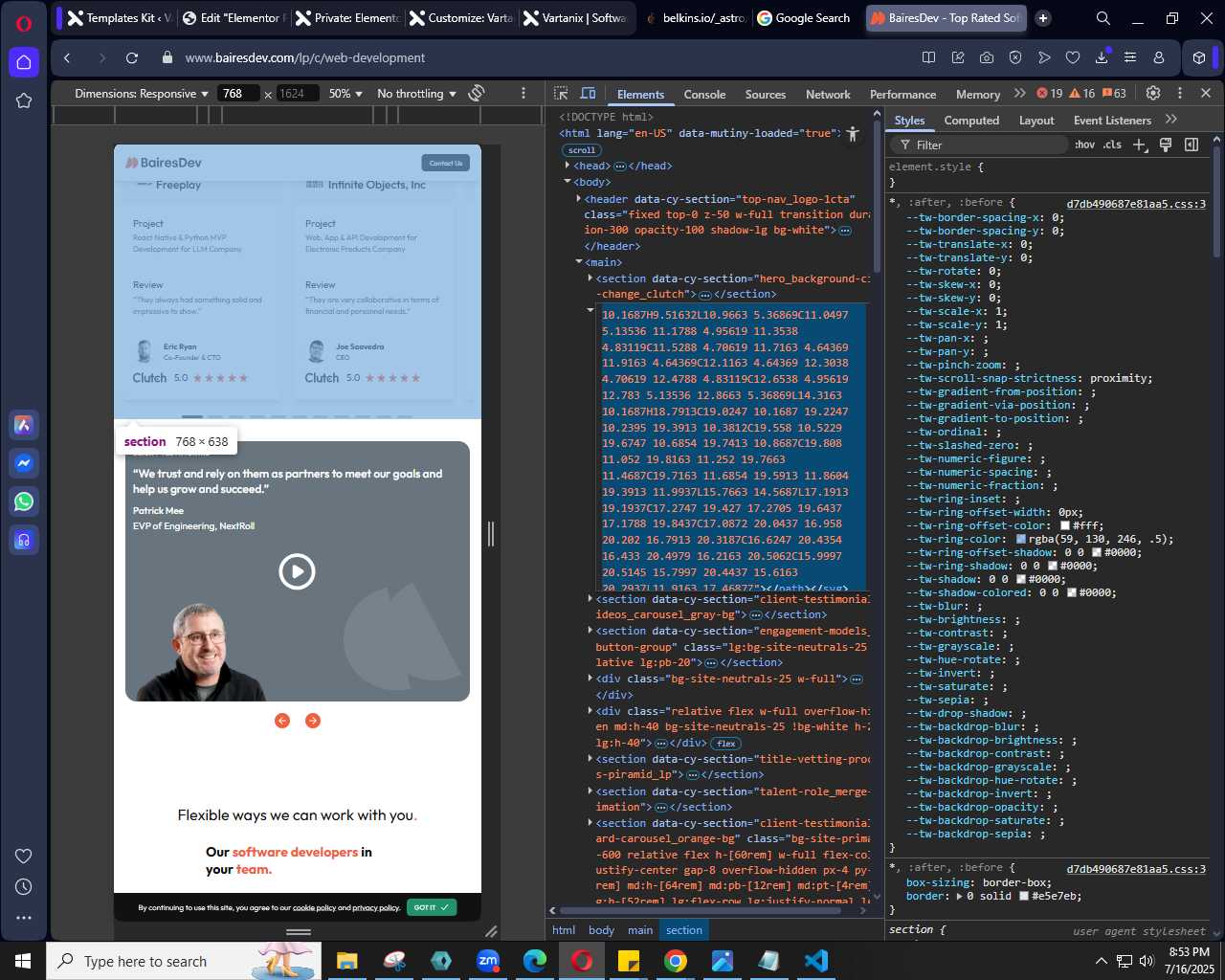The width and height of the screenshot is (1225, 980).
Task: Show more DevTools panels chevron after Memory
Action: (x=1020, y=93)
